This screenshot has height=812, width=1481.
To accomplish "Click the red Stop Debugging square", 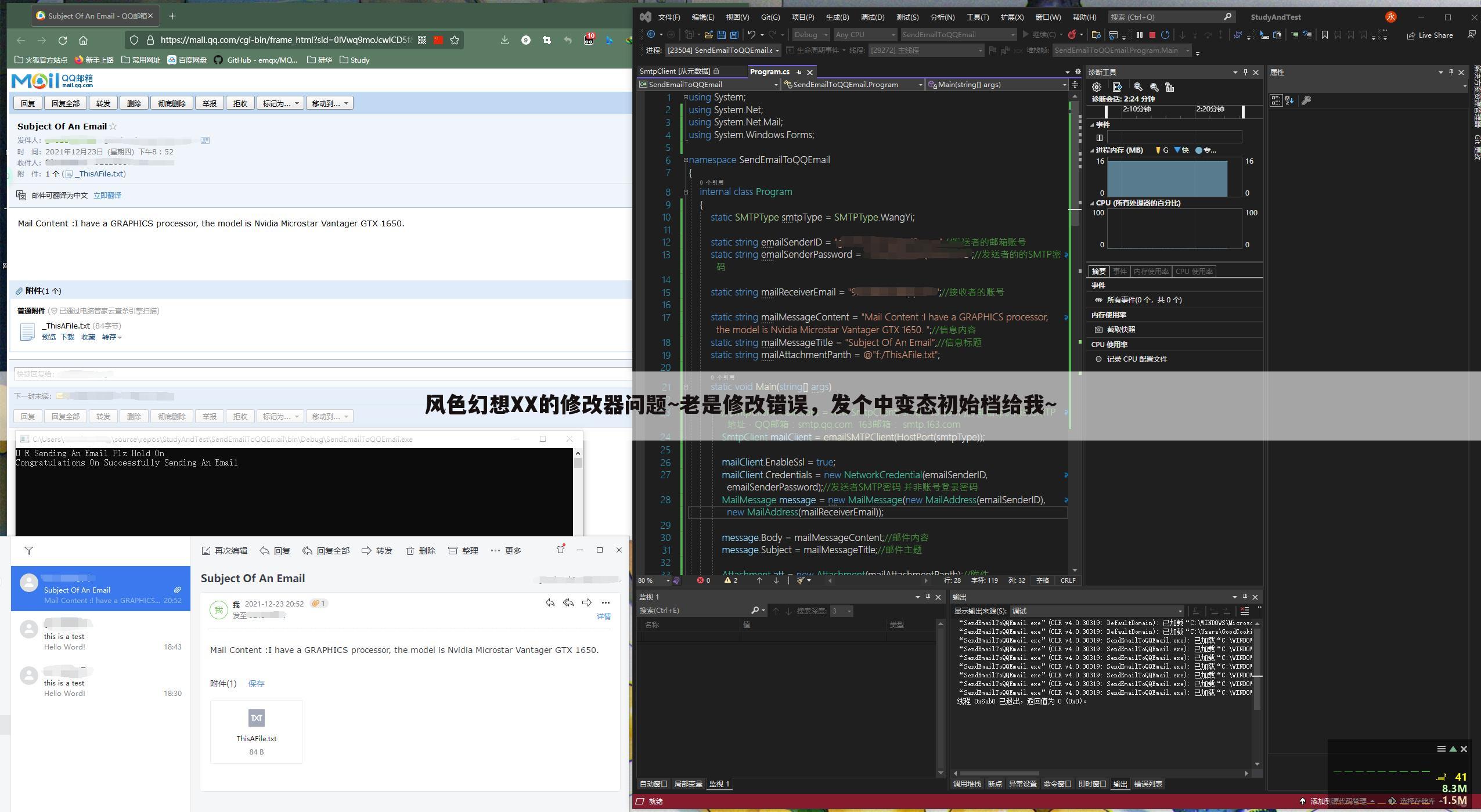I will click(x=1152, y=35).
